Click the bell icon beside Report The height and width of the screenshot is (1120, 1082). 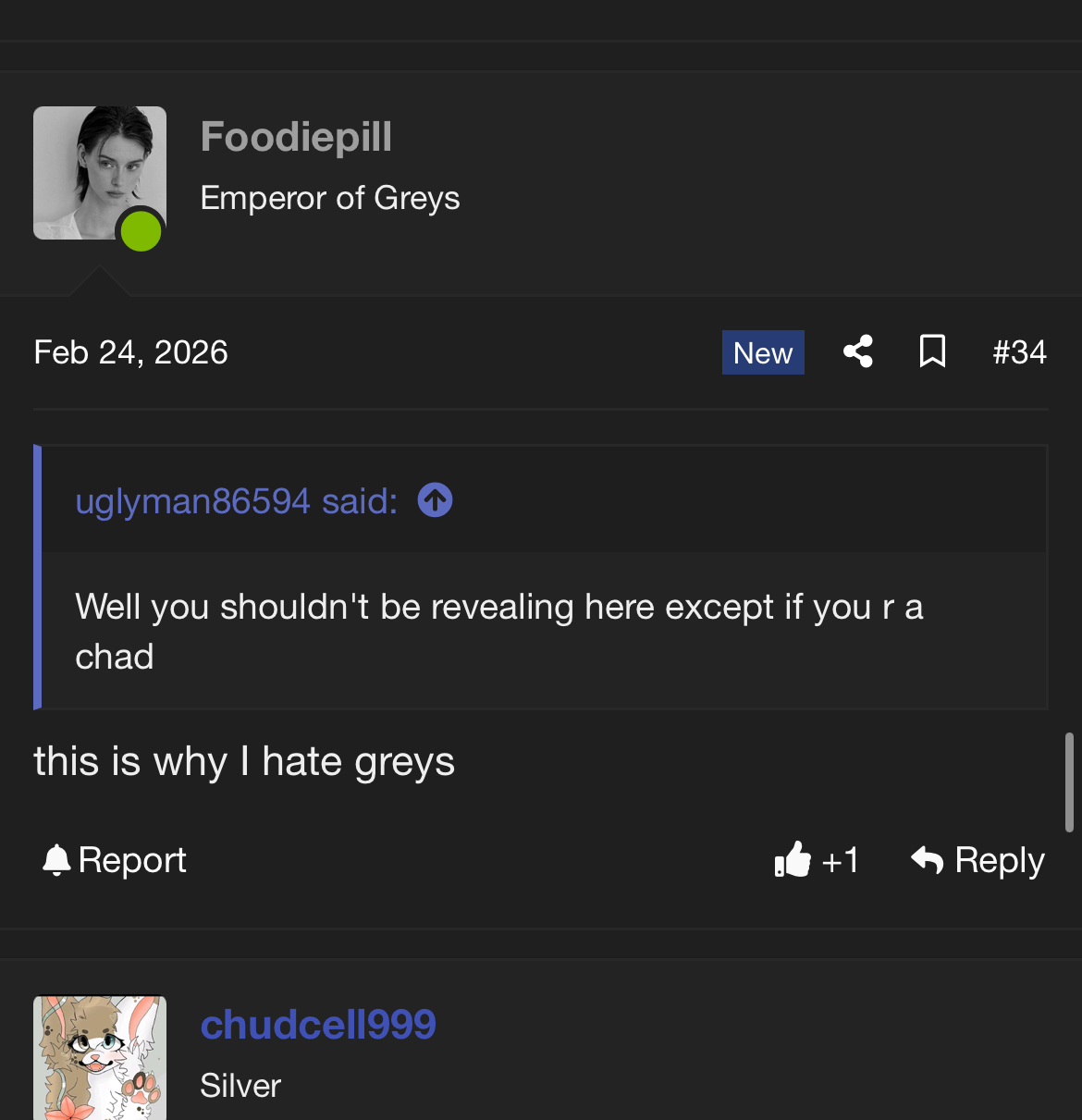tap(56, 860)
